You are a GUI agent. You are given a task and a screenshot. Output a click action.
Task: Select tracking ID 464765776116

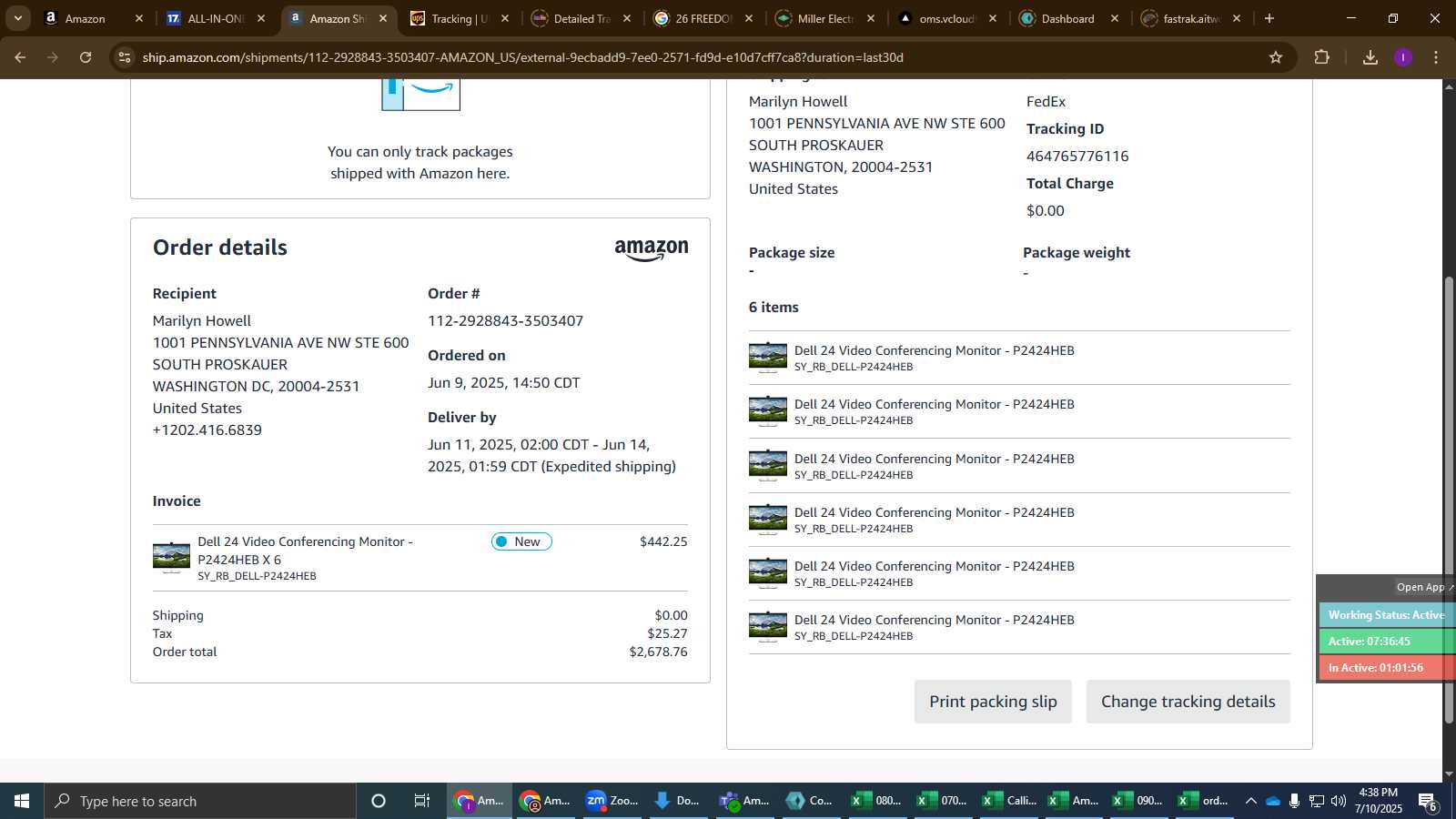click(1077, 156)
